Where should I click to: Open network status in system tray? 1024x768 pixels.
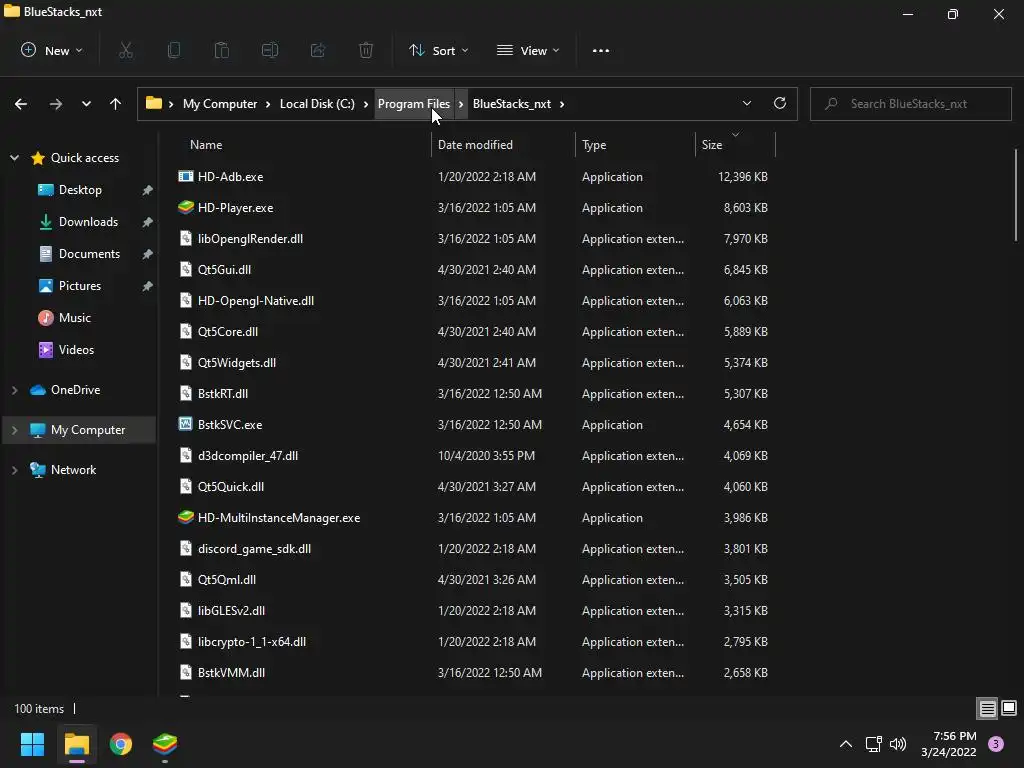click(873, 744)
